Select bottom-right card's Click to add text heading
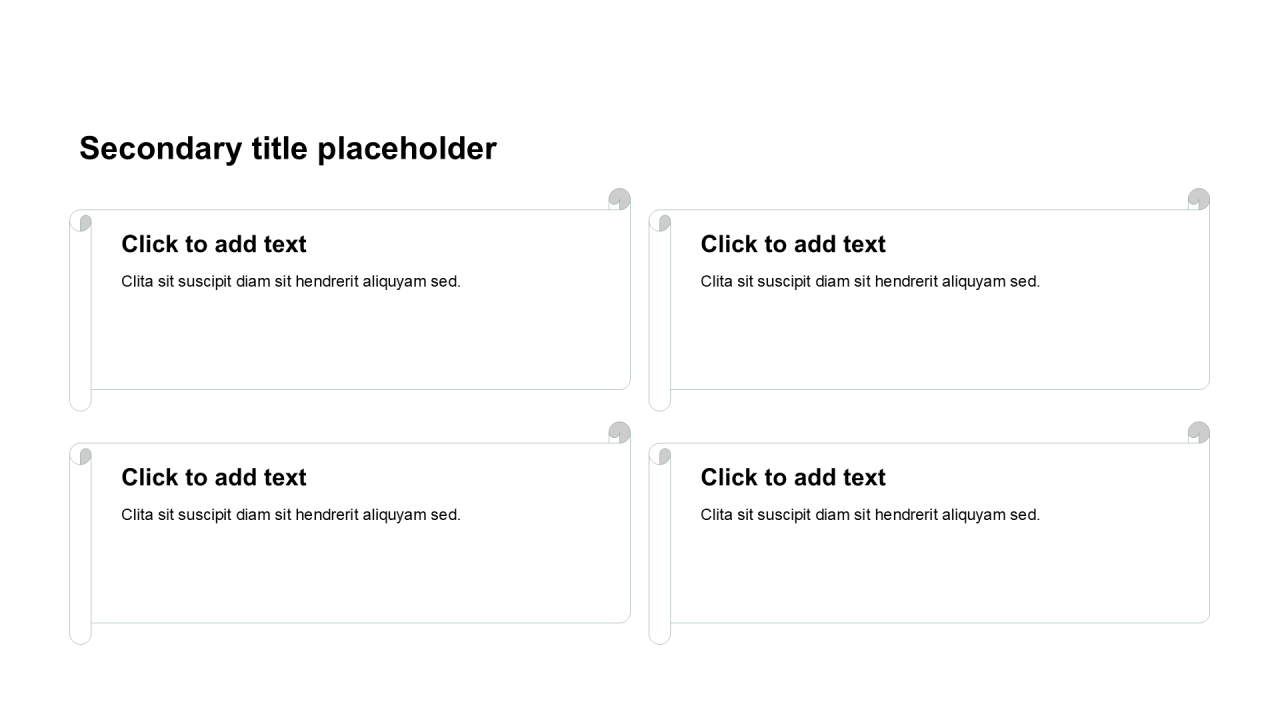This screenshot has height=720, width=1280. click(x=793, y=478)
